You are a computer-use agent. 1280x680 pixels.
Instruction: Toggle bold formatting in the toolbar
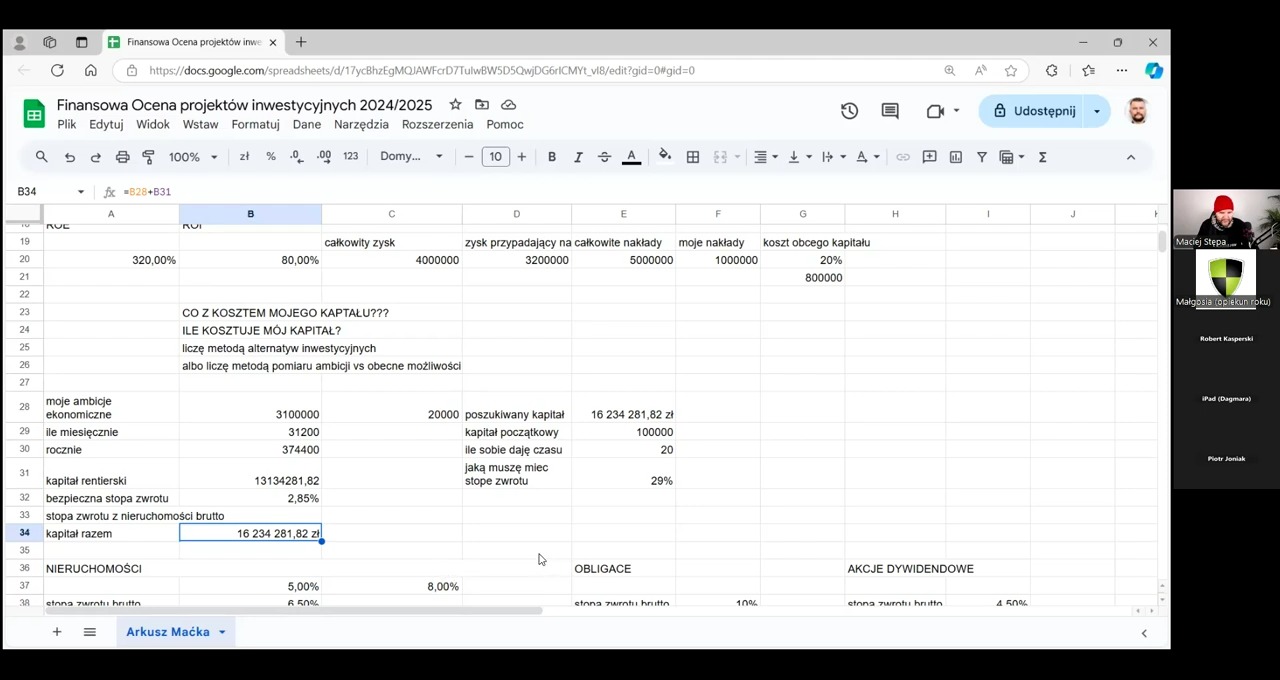coord(551,157)
